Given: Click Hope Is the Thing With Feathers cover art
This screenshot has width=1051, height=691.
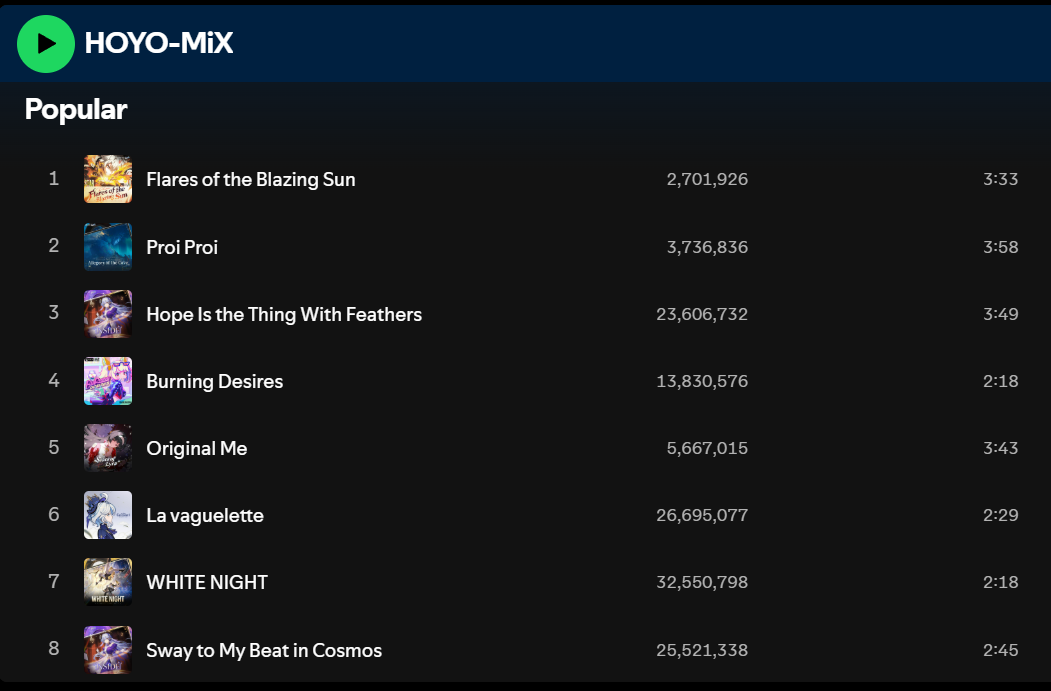Looking at the screenshot, I should point(108,314).
